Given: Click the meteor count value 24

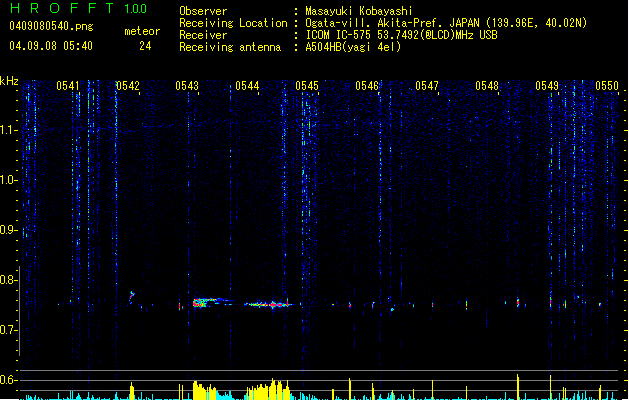Looking at the screenshot, I should [145, 46].
